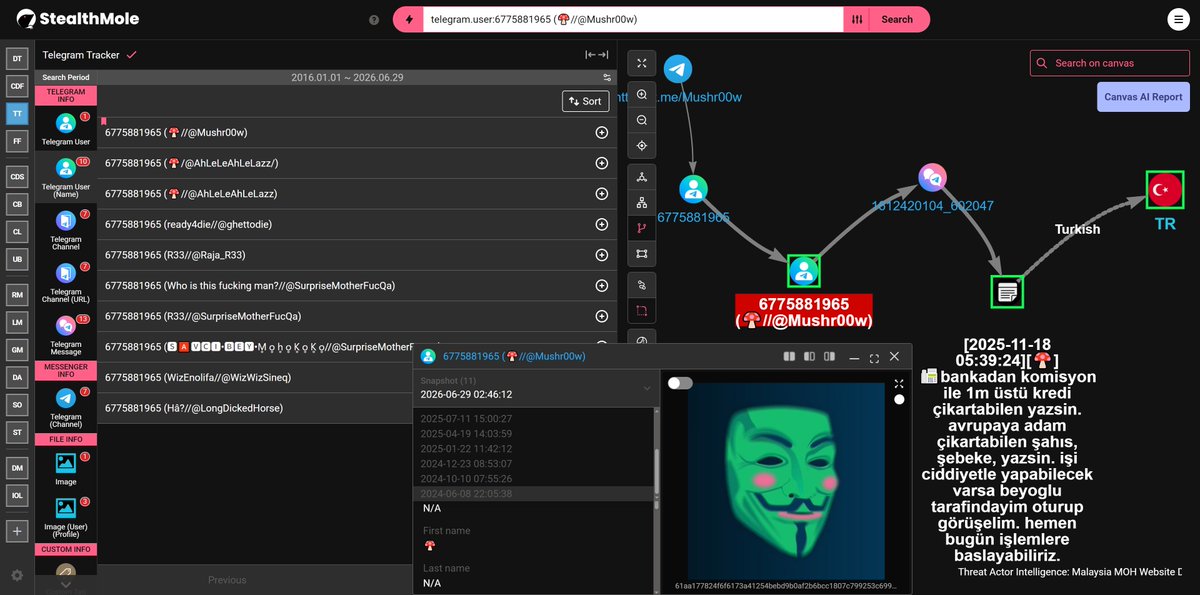1200x595 pixels.
Task: Zoom in on the canvas
Action: pos(642,93)
